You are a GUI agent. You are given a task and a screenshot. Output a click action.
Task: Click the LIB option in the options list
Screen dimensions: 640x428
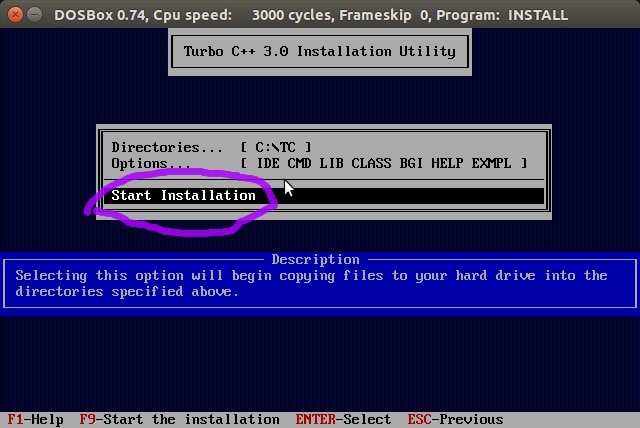point(331,163)
